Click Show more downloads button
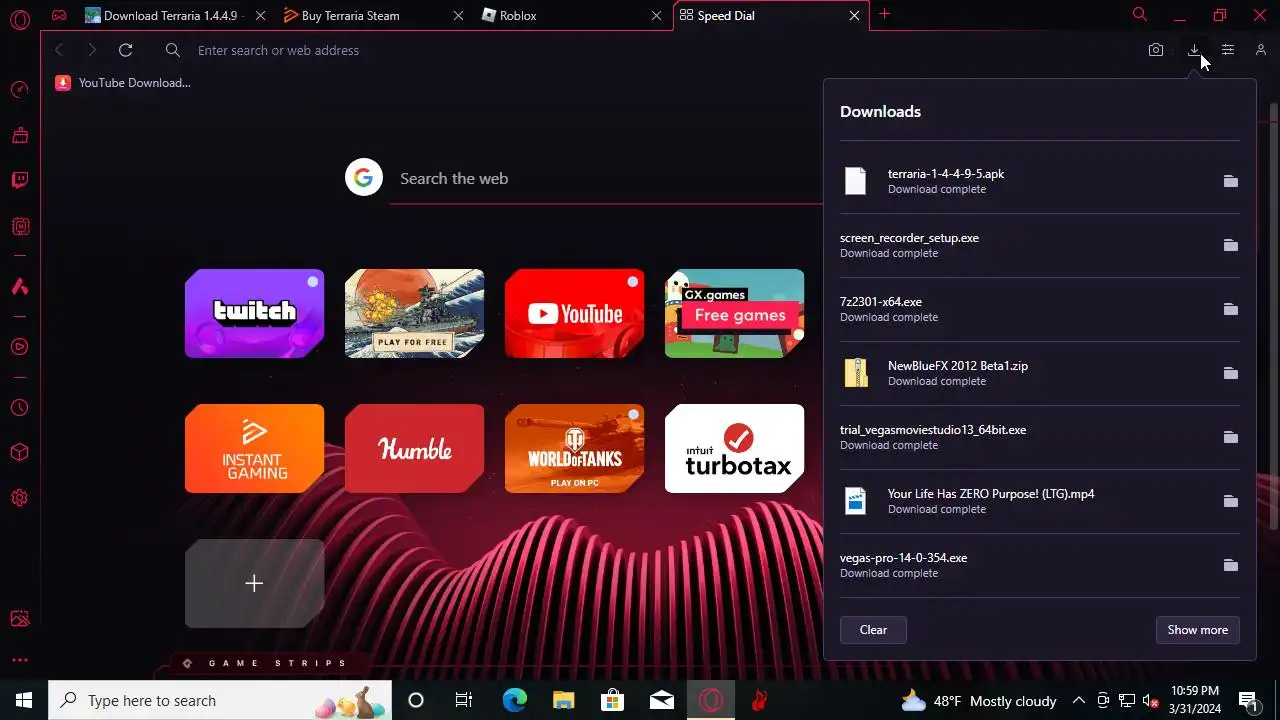The width and height of the screenshot is (1280, 720). (1197, 630)
